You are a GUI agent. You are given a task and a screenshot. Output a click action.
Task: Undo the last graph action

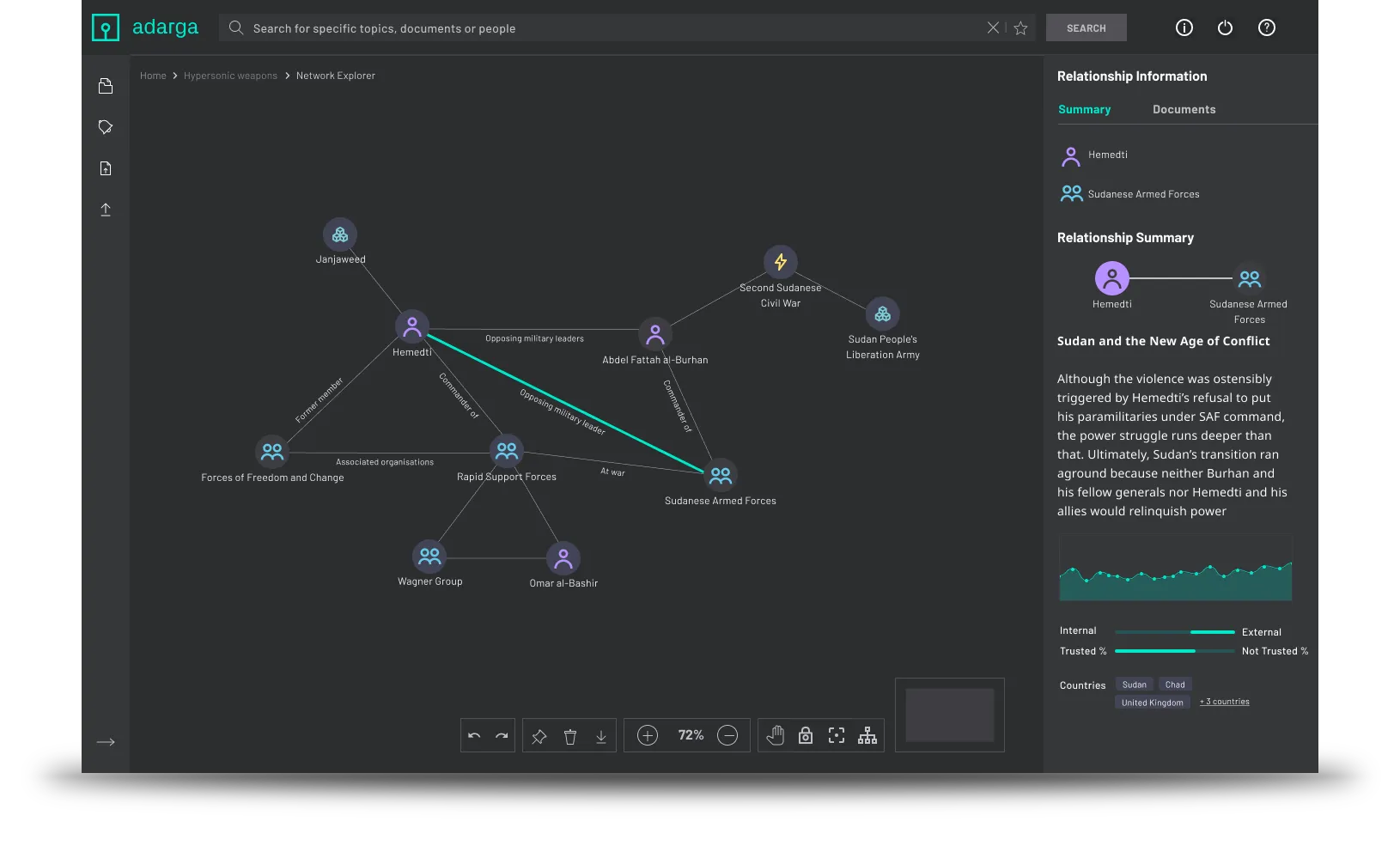[474, 736]
